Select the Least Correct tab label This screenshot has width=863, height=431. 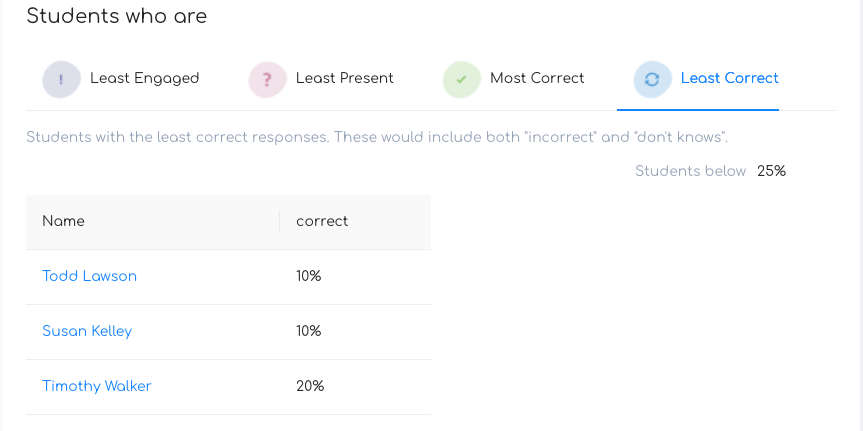tap(729, 78)
